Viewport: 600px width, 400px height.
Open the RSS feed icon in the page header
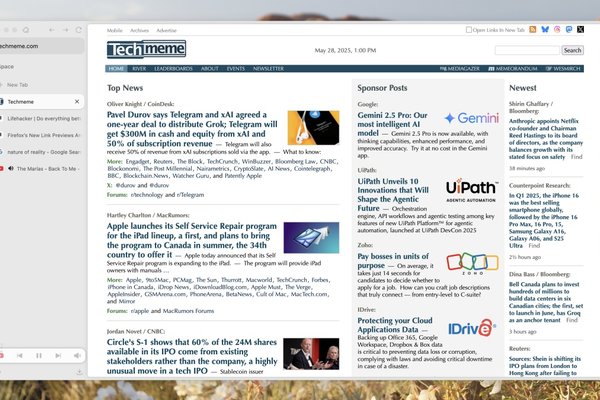pyautogui.click(x=533, y=29)
